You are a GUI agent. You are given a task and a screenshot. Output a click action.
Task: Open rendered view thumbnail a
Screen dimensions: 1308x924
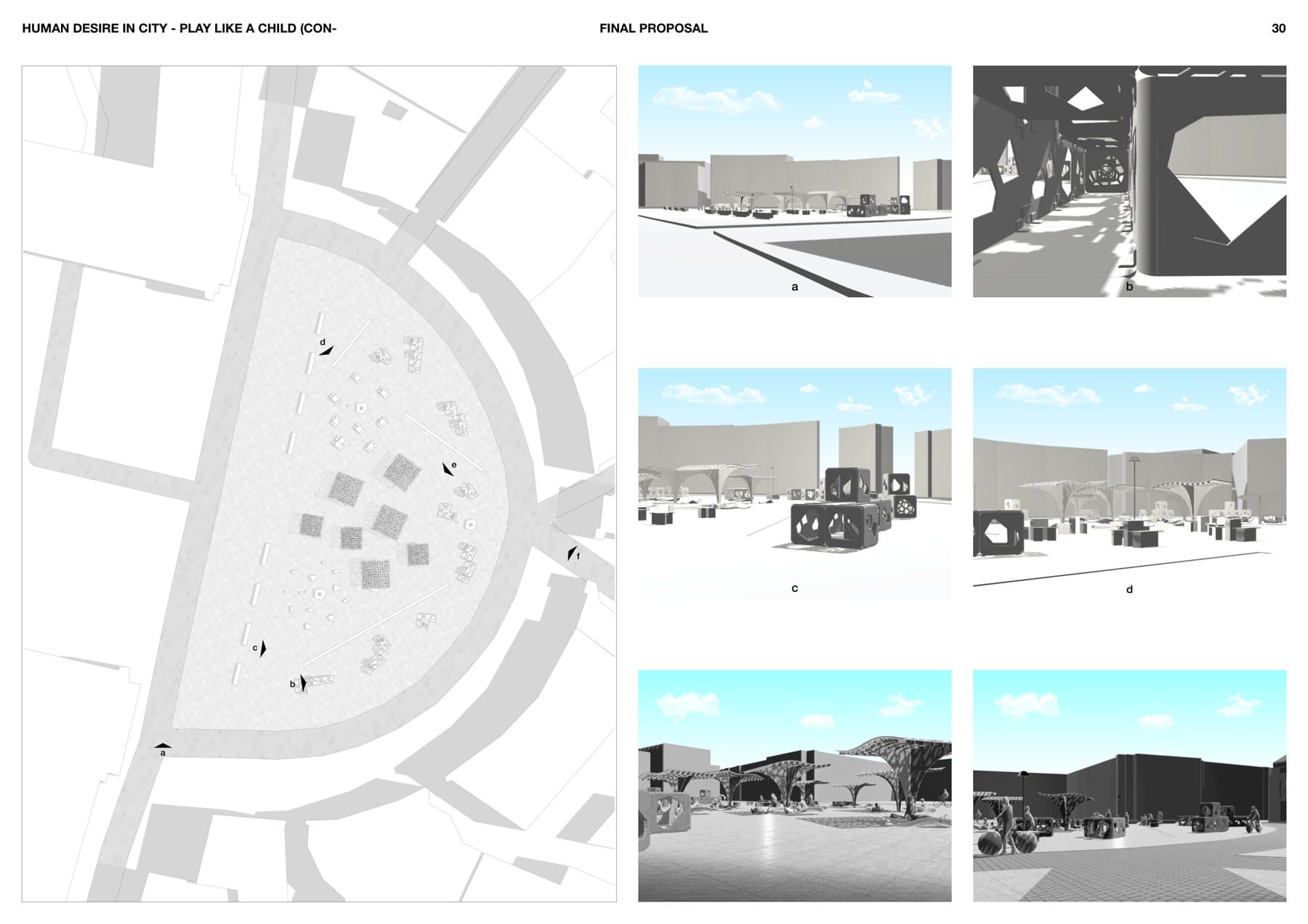794,181
